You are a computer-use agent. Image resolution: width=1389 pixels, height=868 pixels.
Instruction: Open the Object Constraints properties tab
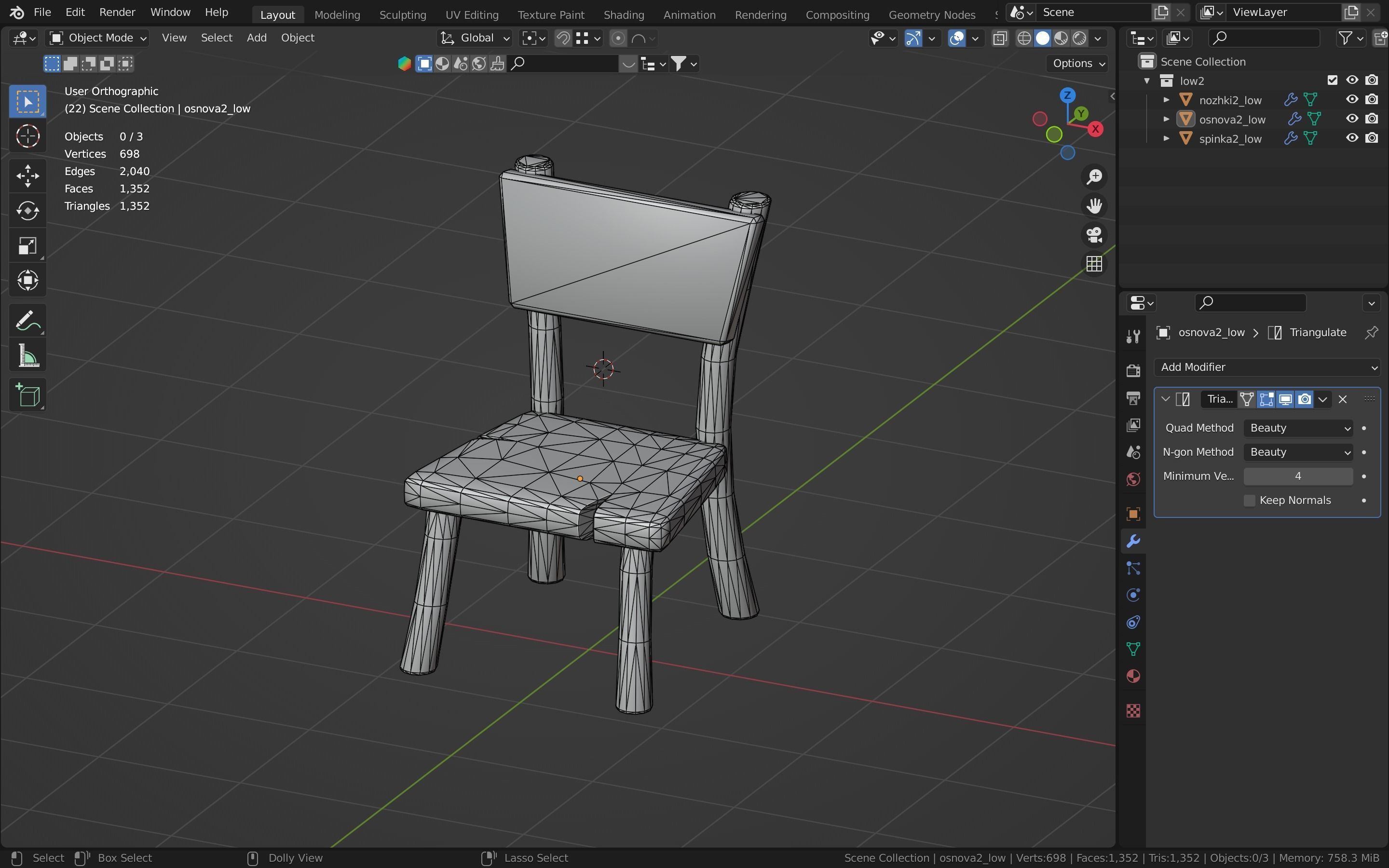1133,622
